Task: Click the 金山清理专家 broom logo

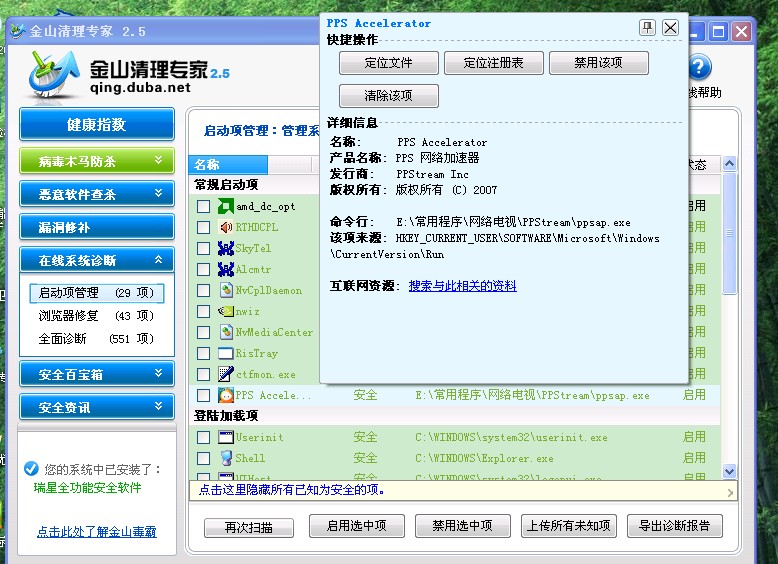Action: point(54,74)
